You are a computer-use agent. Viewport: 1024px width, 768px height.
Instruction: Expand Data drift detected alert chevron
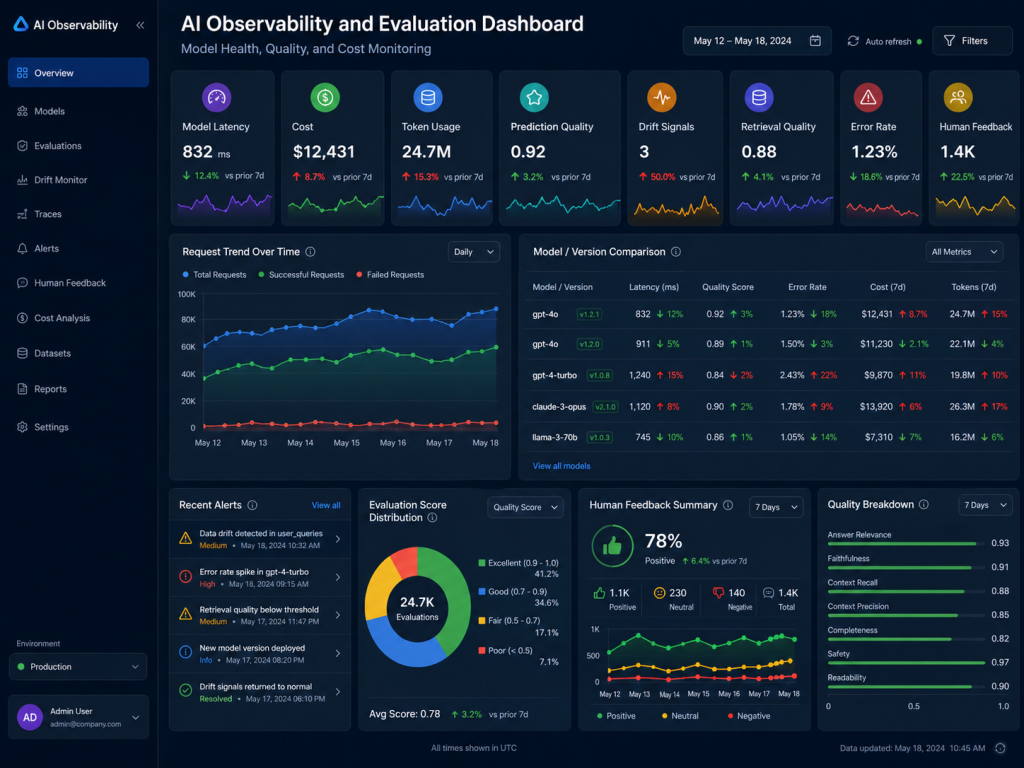[338, 539]
